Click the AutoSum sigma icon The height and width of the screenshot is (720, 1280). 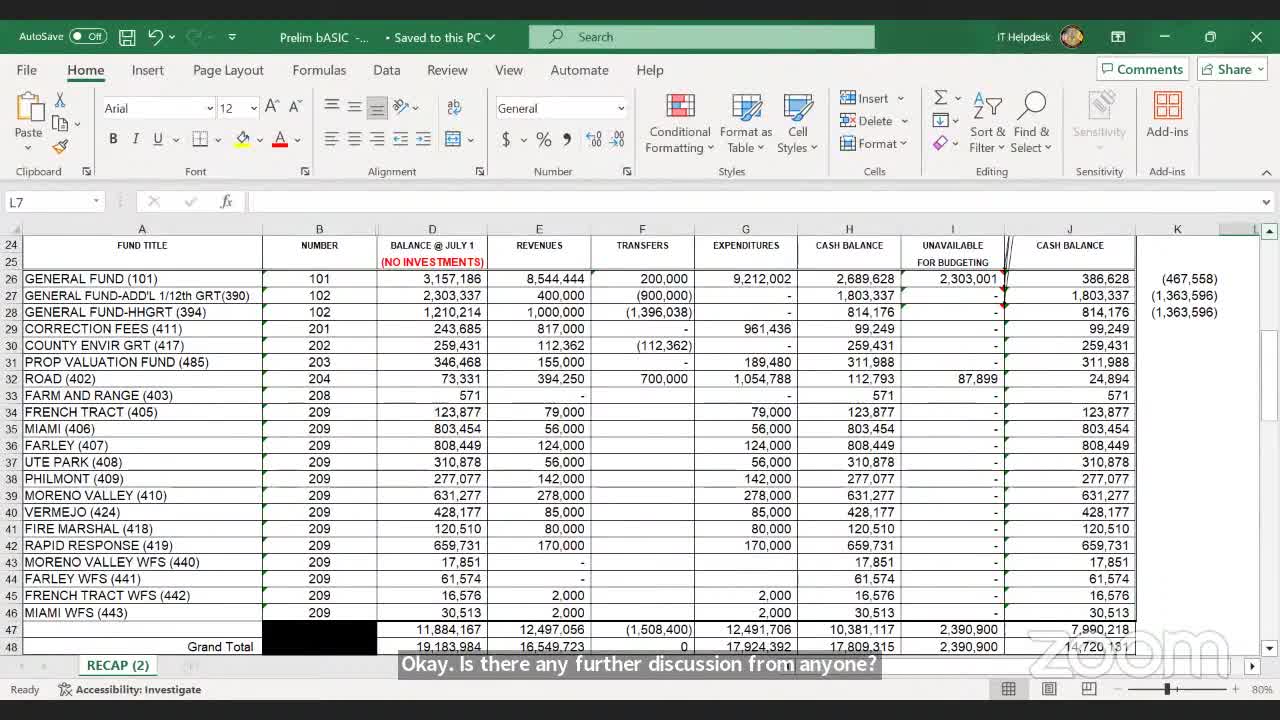[940, 98]
